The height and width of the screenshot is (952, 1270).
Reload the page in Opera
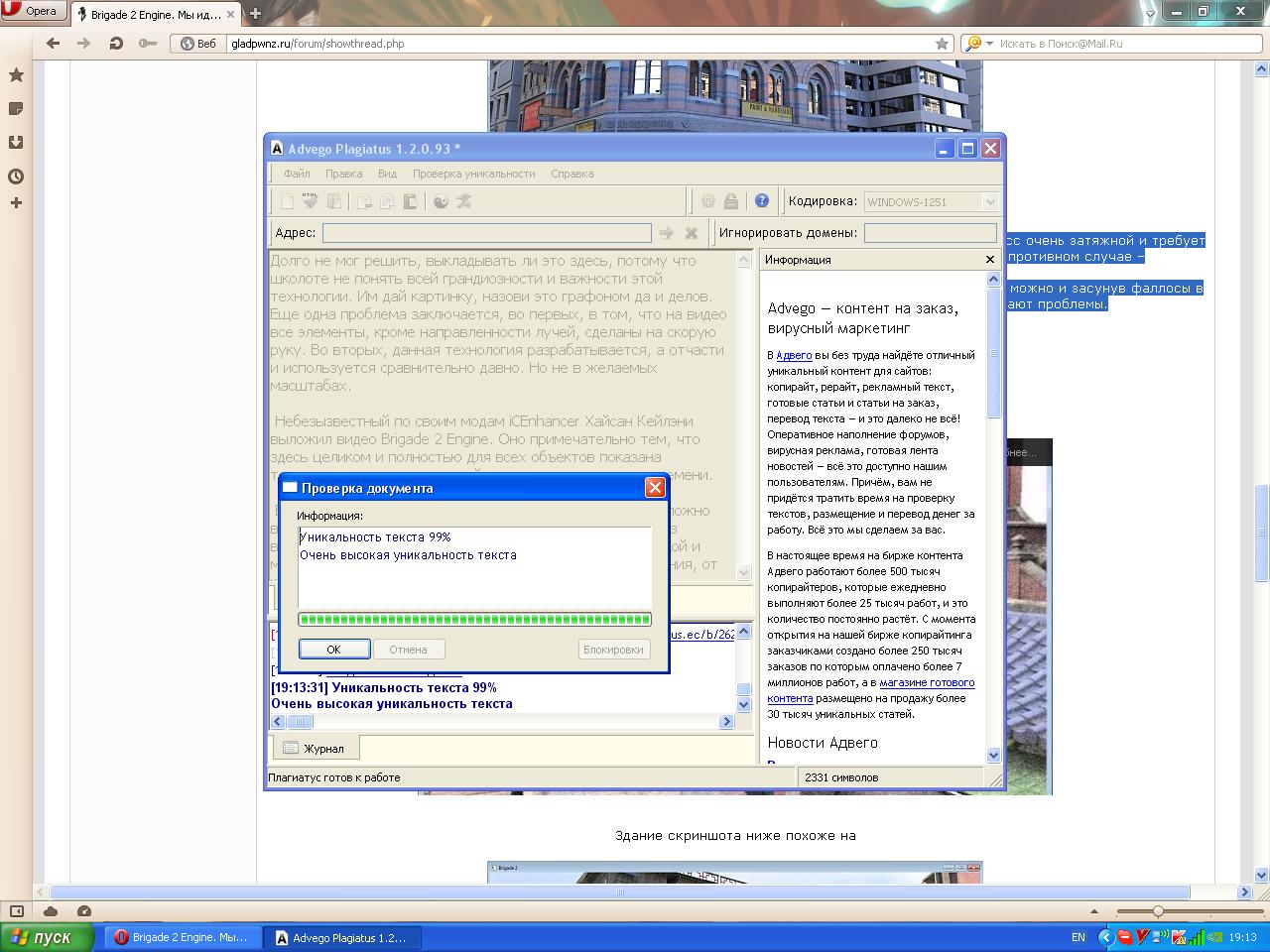coord(116,44)
